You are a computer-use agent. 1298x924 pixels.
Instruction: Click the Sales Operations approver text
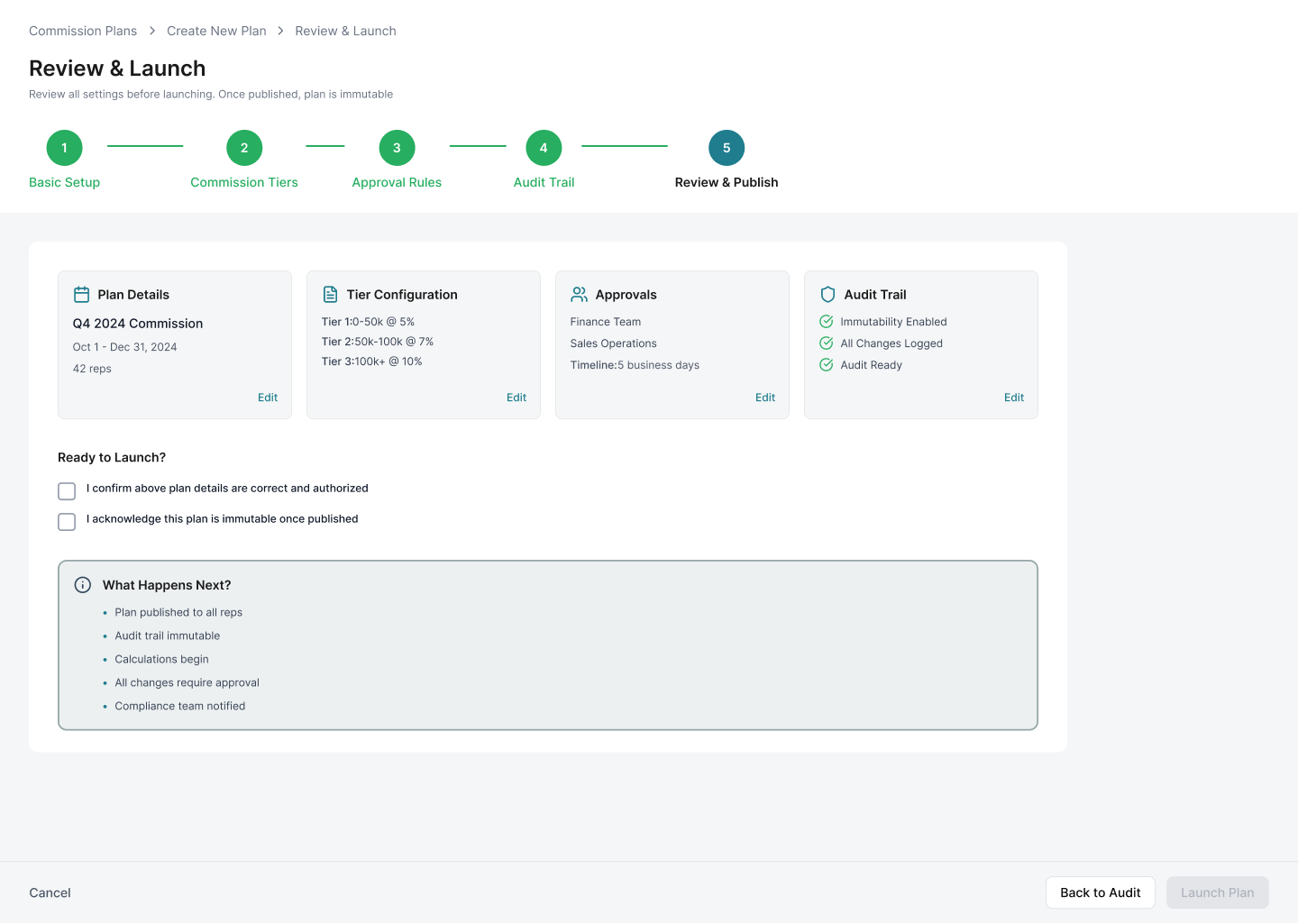613,343
